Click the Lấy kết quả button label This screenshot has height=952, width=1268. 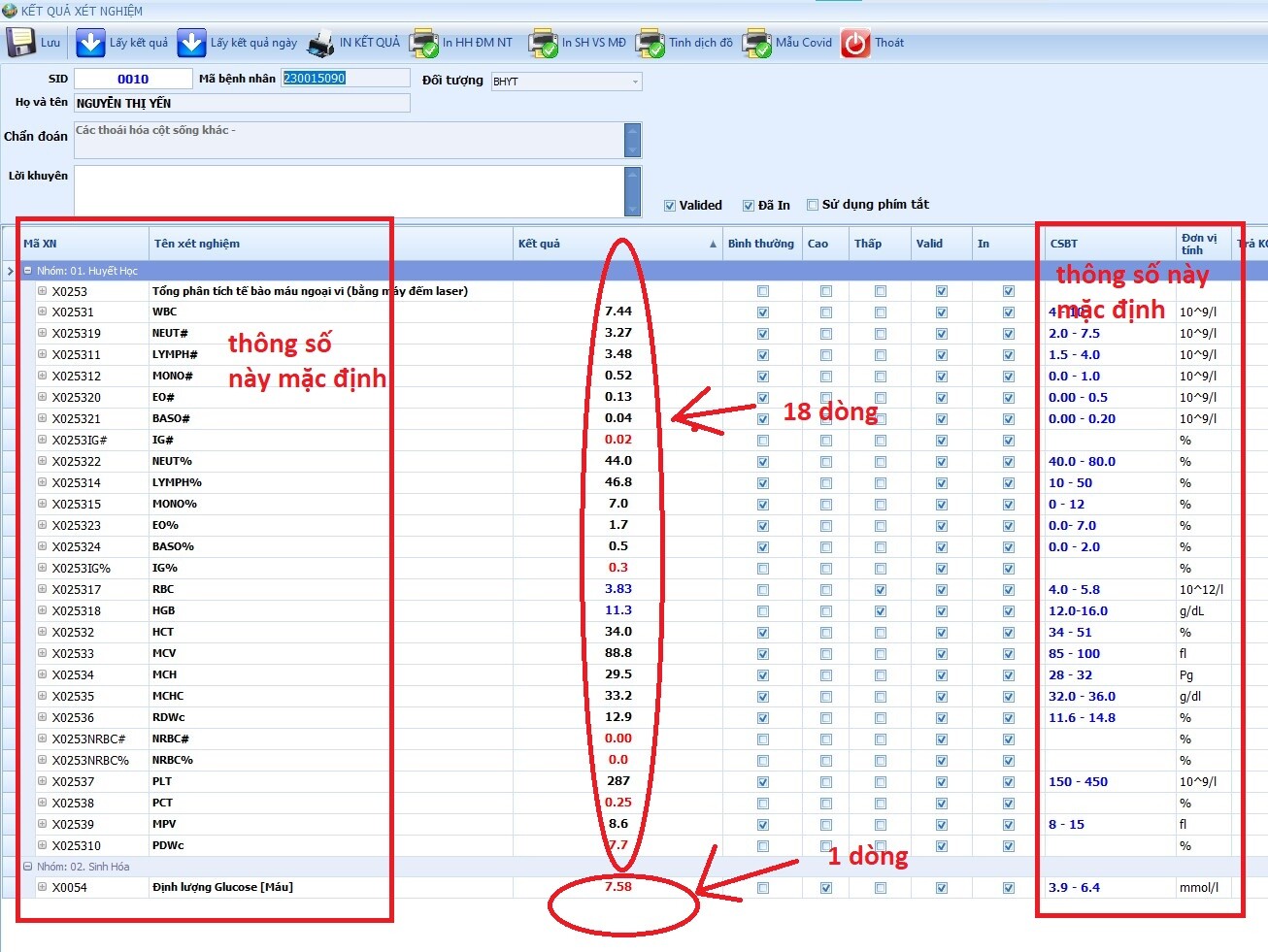[x=138, y=43]
